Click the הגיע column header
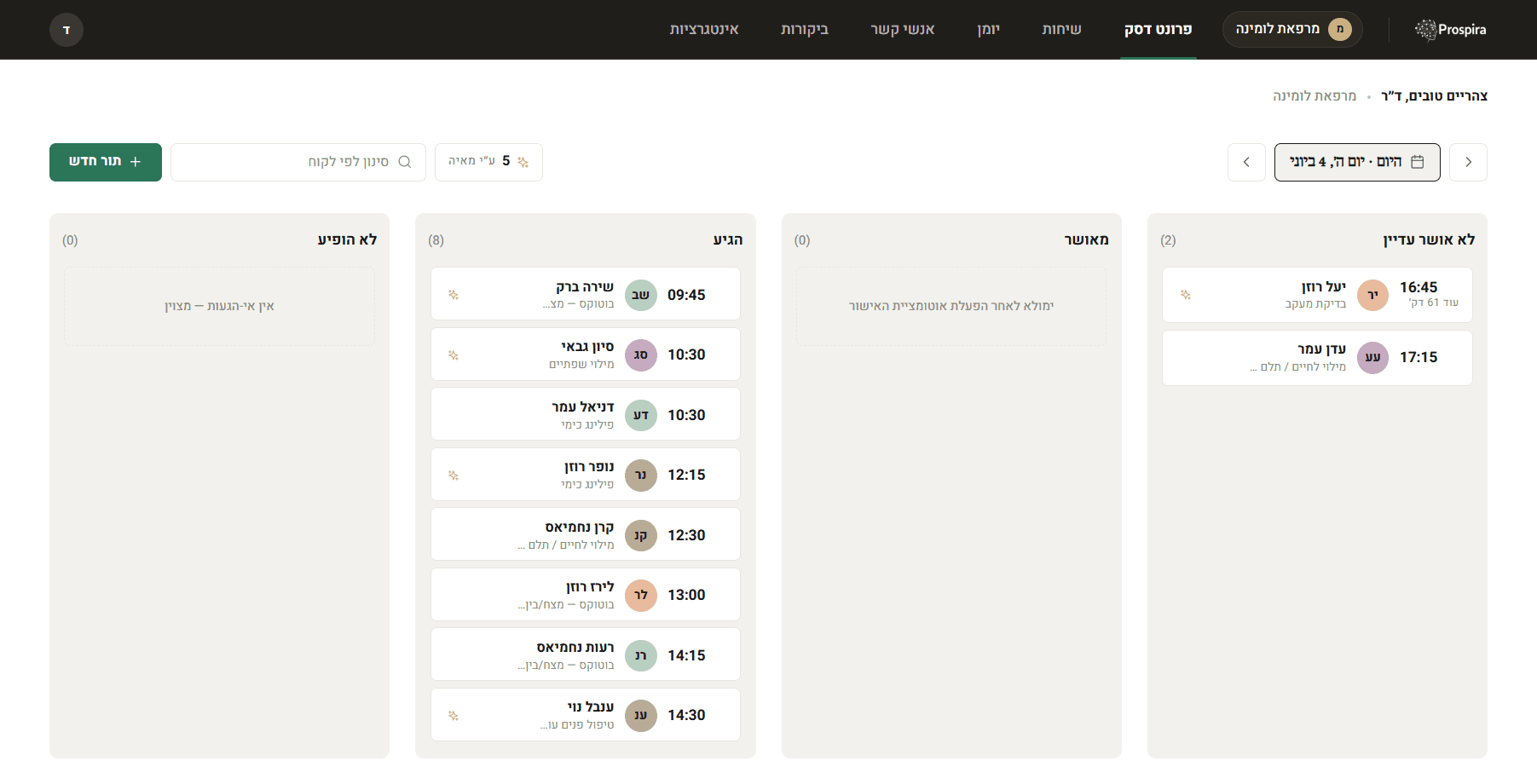 (728, 240)
